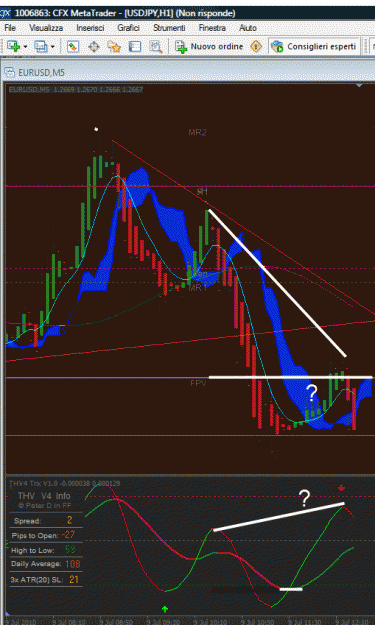The height and width of the screenshot is (625, 375).
Task: Click the Daily Average value 108
Action: coord(73,564)
